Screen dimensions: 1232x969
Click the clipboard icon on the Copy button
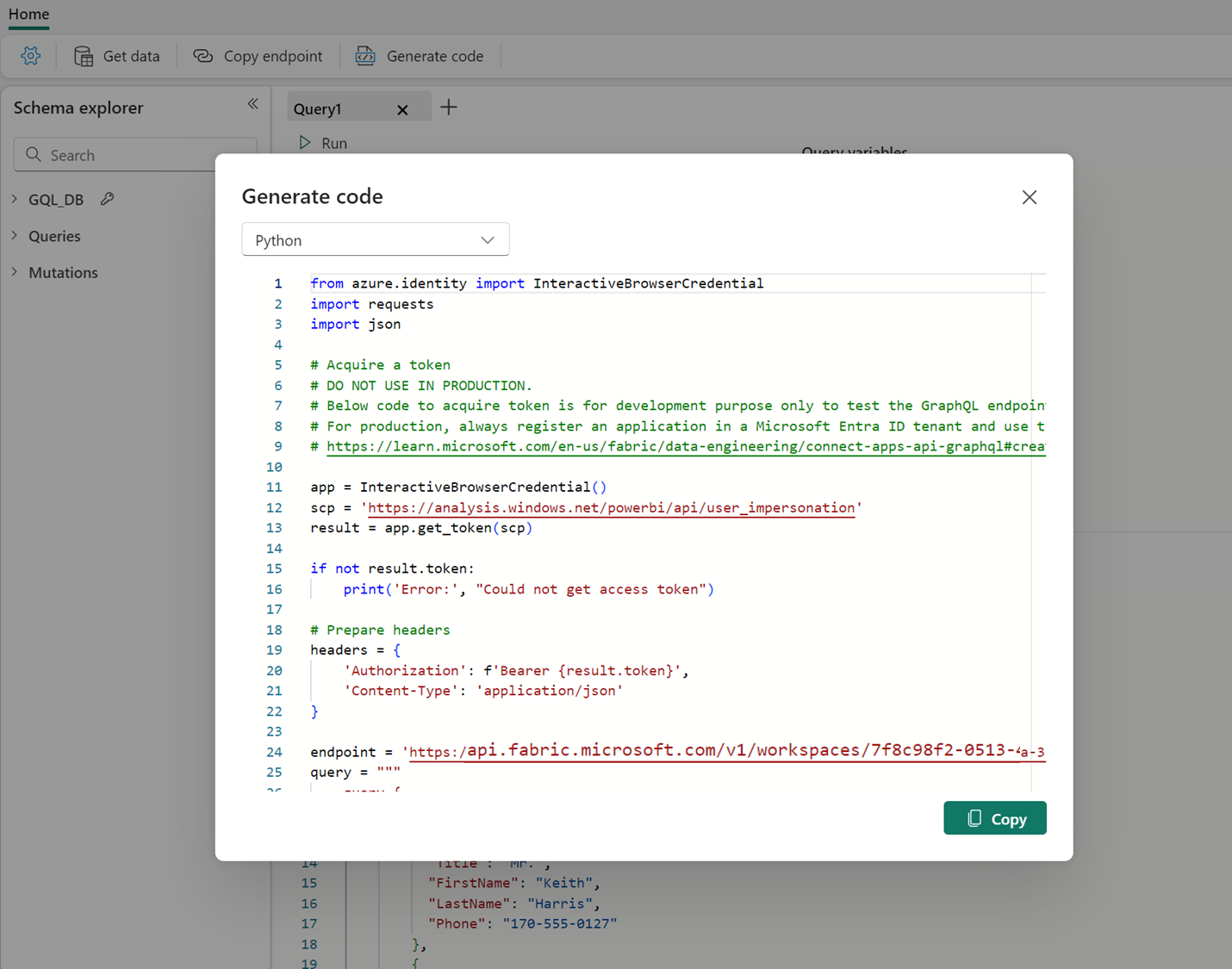click(974, 817)
